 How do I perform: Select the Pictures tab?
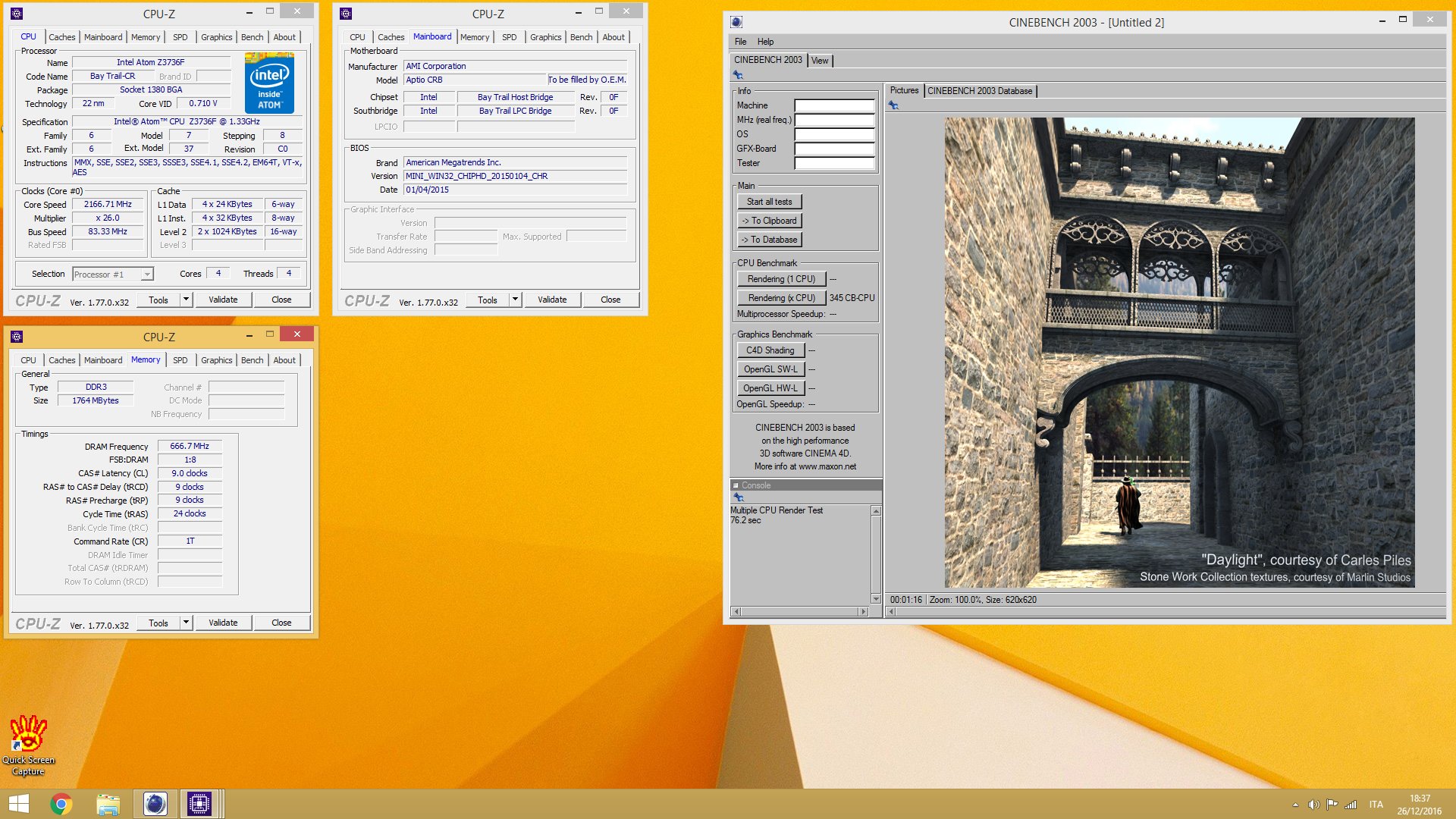pos(904,90)
